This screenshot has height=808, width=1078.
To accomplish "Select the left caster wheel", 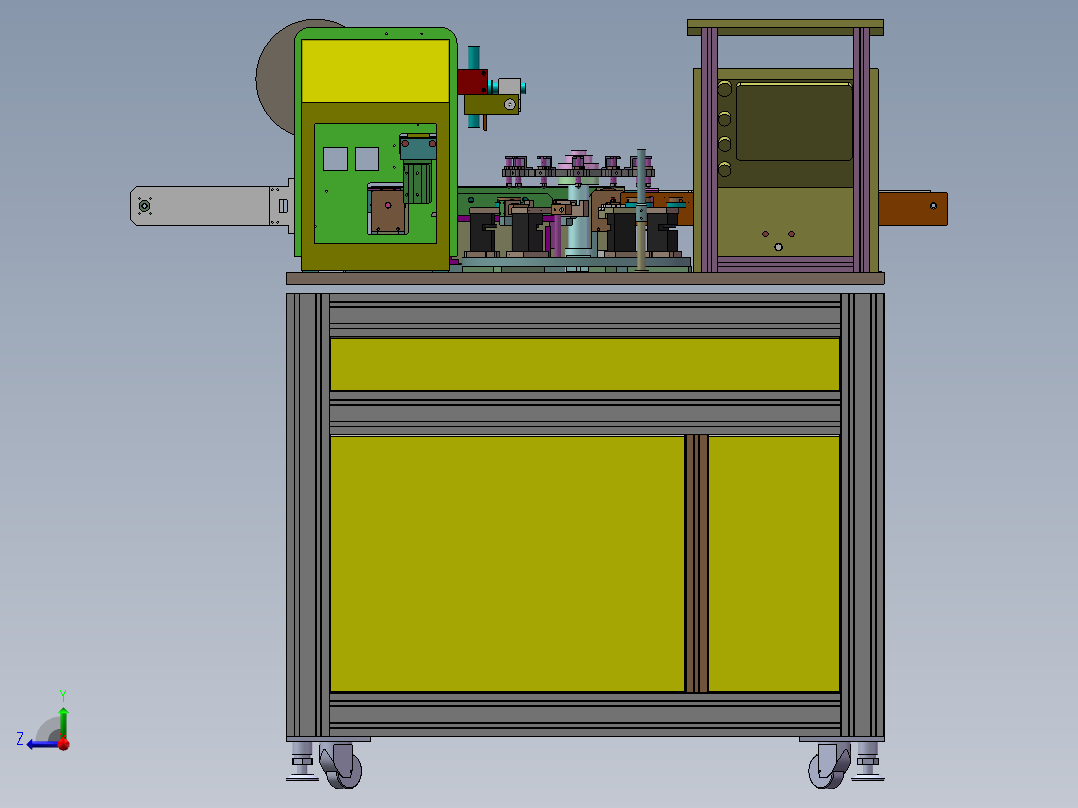I will [x=342, y=765].
